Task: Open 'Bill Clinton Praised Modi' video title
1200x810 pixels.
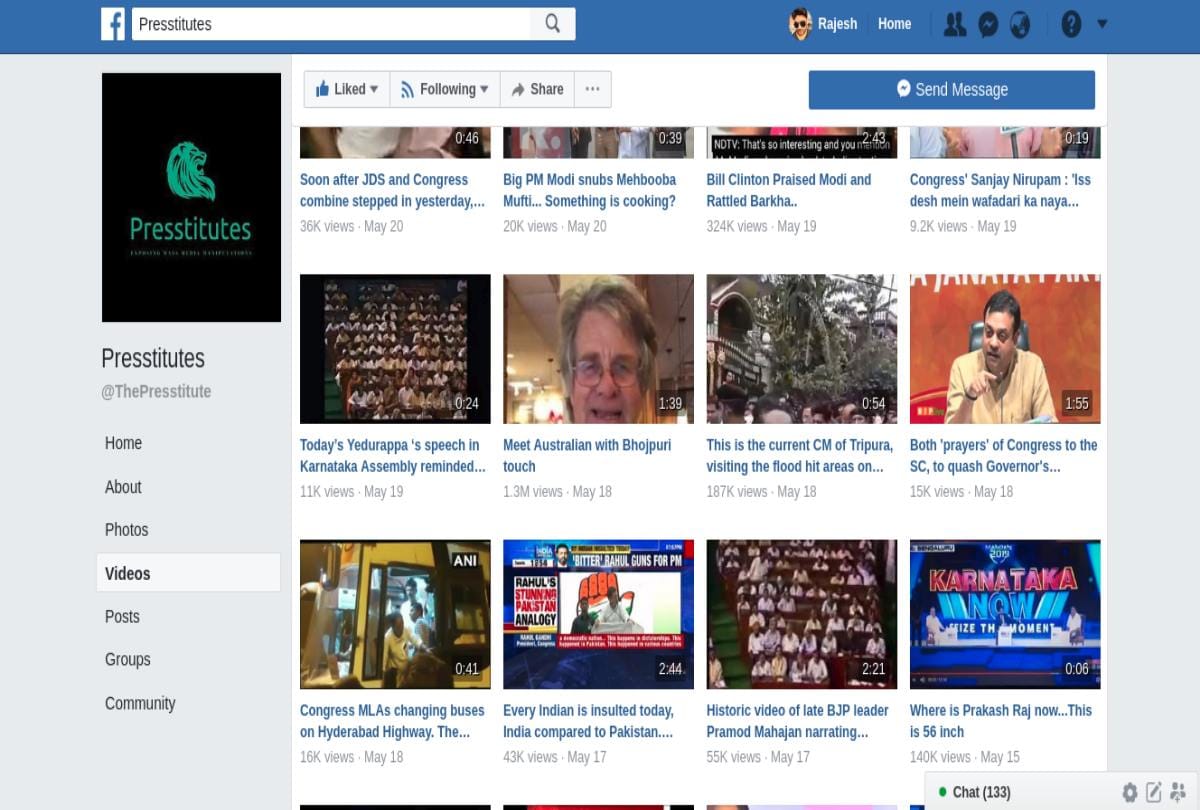Action: [x=789, y=190]
